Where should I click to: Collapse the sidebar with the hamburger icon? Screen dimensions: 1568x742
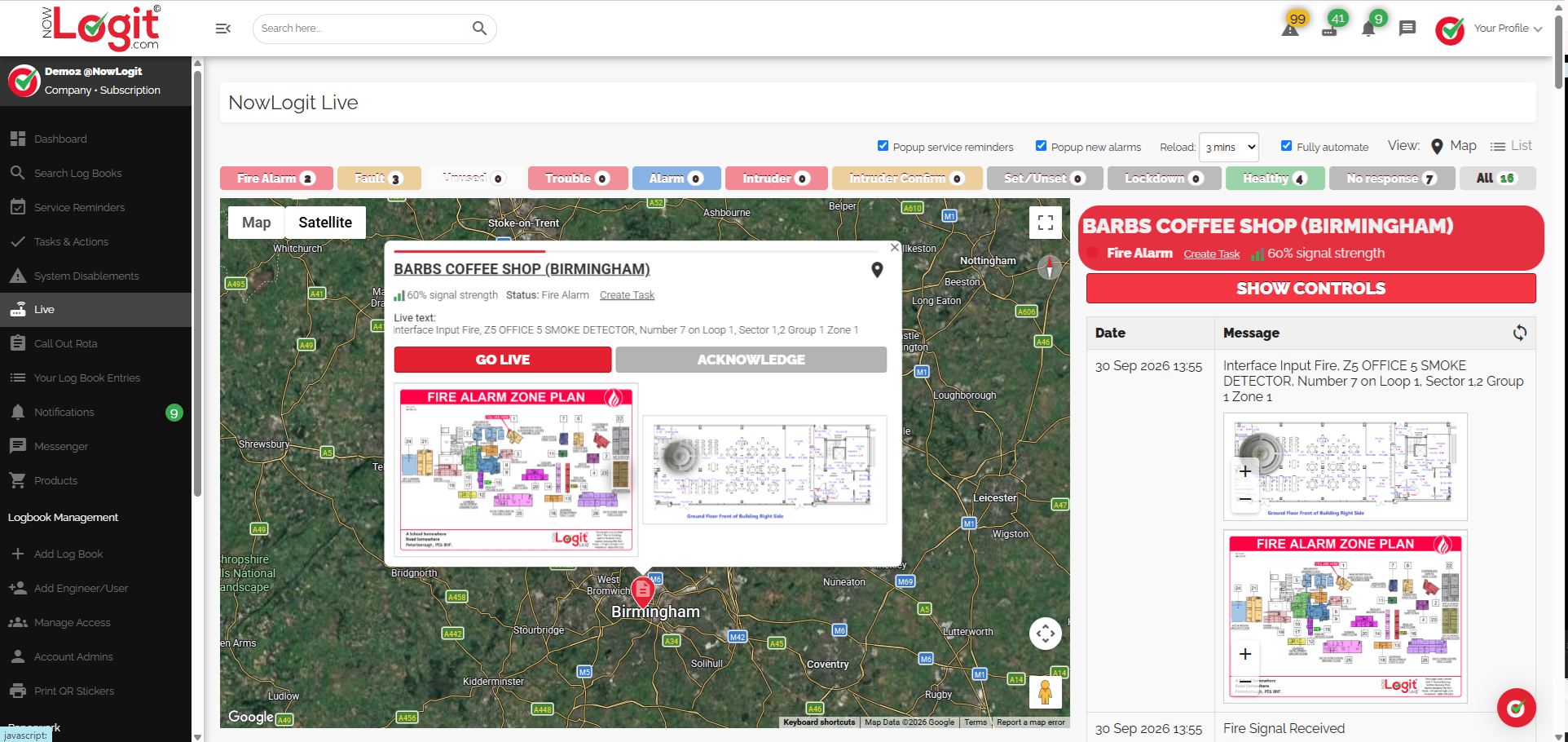tap(222, 29)
